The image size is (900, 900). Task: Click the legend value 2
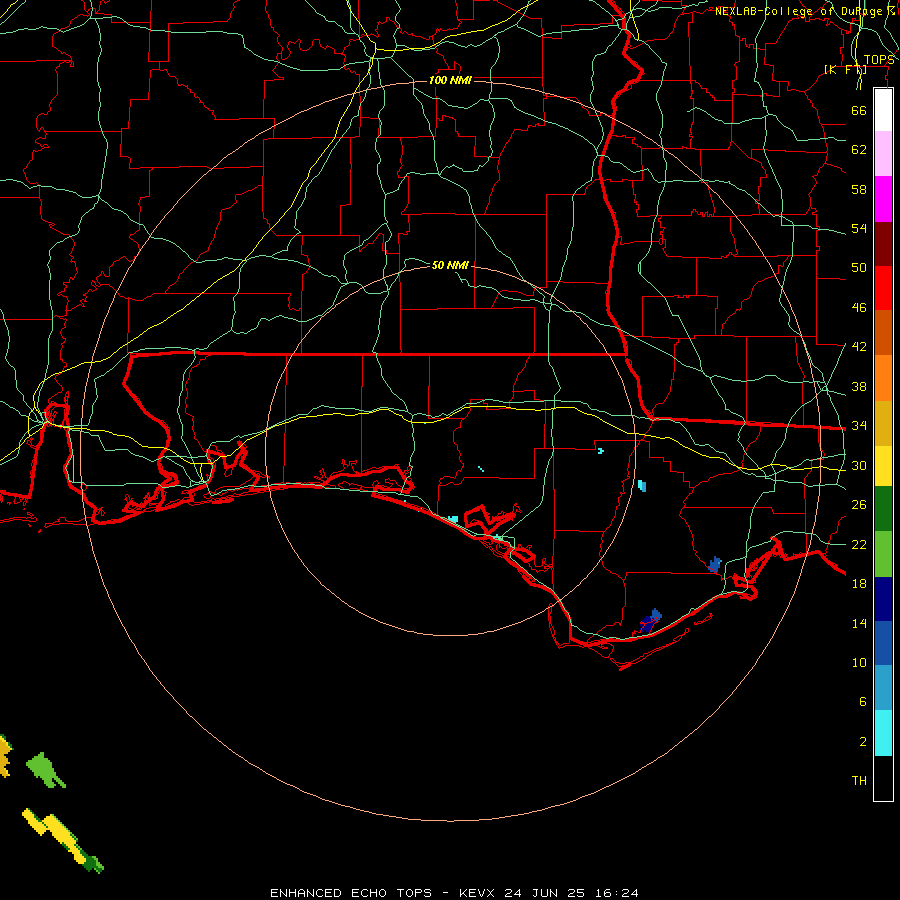pyautogui.click(x=862, y=742)
